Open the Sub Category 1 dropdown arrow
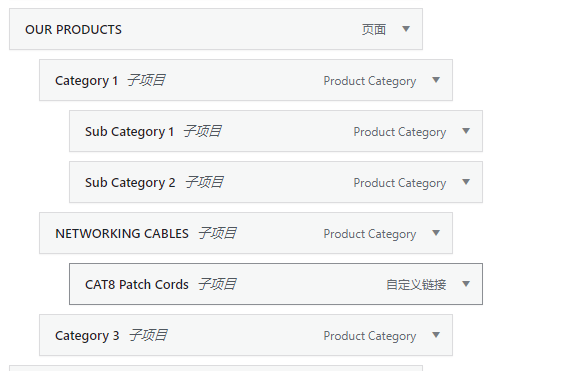This screenshot has height=371, width=580. 466,131
